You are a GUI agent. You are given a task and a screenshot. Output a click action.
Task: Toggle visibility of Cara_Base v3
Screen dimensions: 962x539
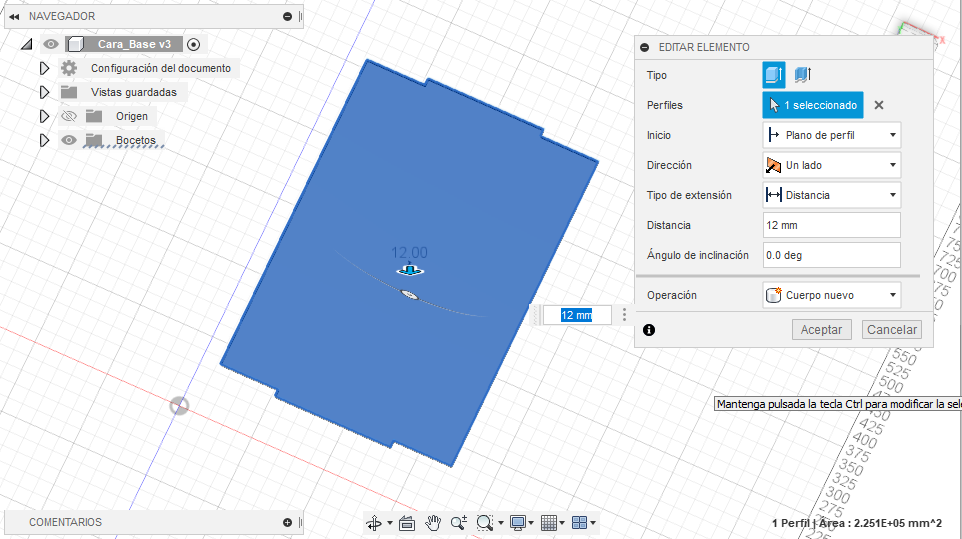50,44
